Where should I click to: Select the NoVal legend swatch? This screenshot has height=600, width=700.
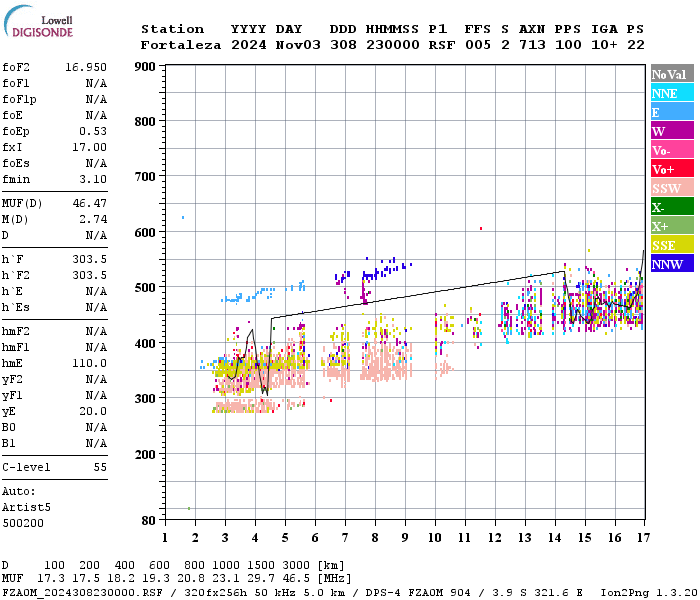tap(672, 73)
